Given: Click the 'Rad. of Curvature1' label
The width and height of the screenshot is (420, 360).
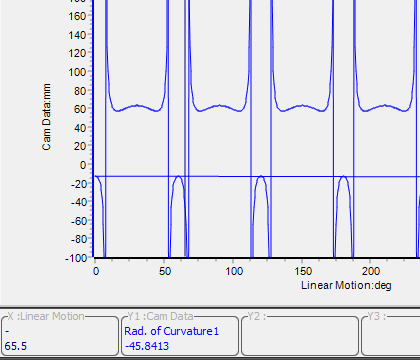Looking at the screenshot, I should point(172,331).
